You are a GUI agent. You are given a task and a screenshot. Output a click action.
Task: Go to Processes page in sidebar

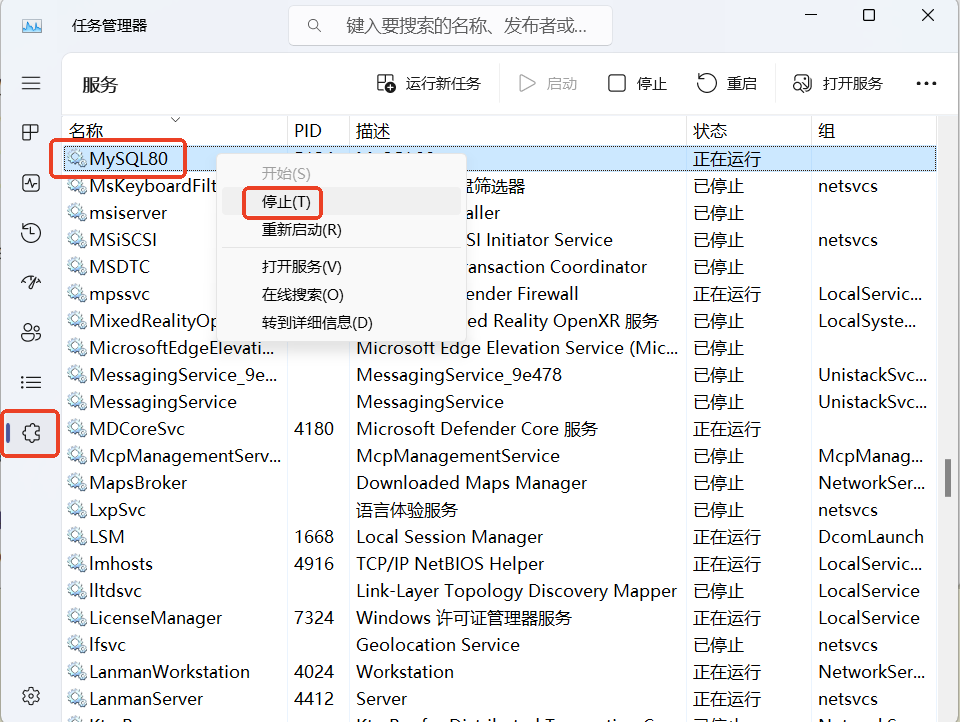(x=31, y=132)
